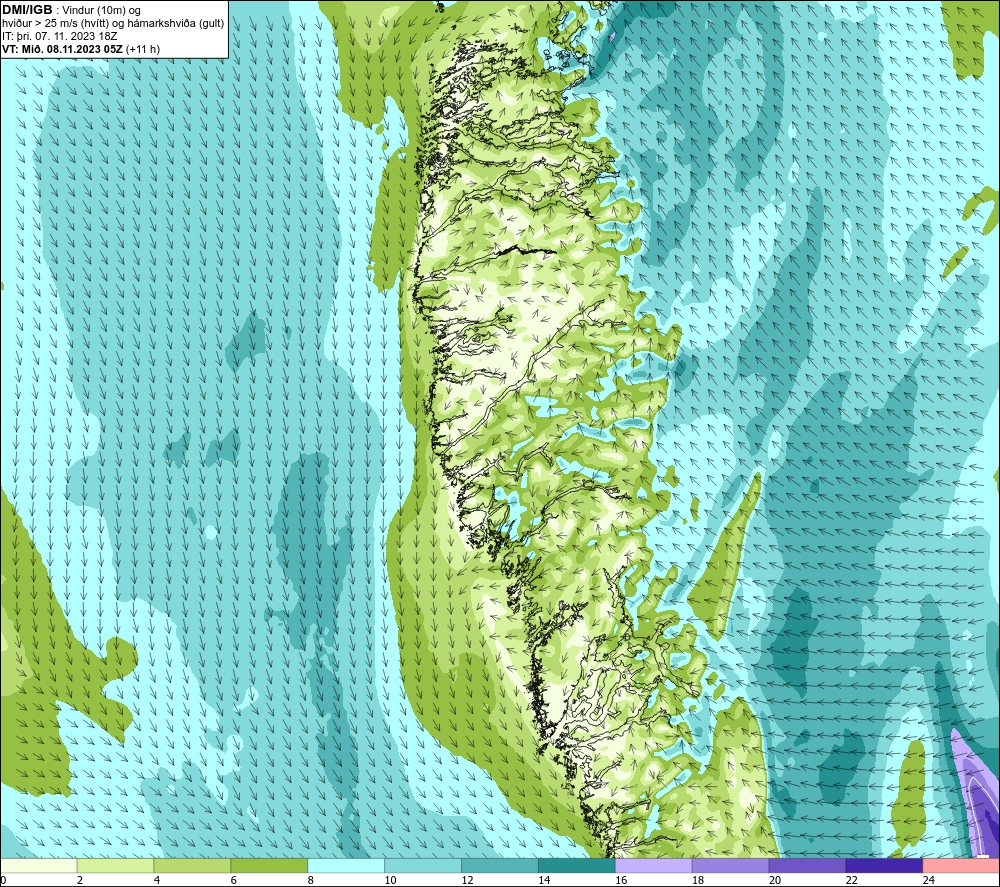Screen dimensions: 1000x887
Task: Click the 12–14 m/s teal legend swatch
Action: [x=500, y=865]
